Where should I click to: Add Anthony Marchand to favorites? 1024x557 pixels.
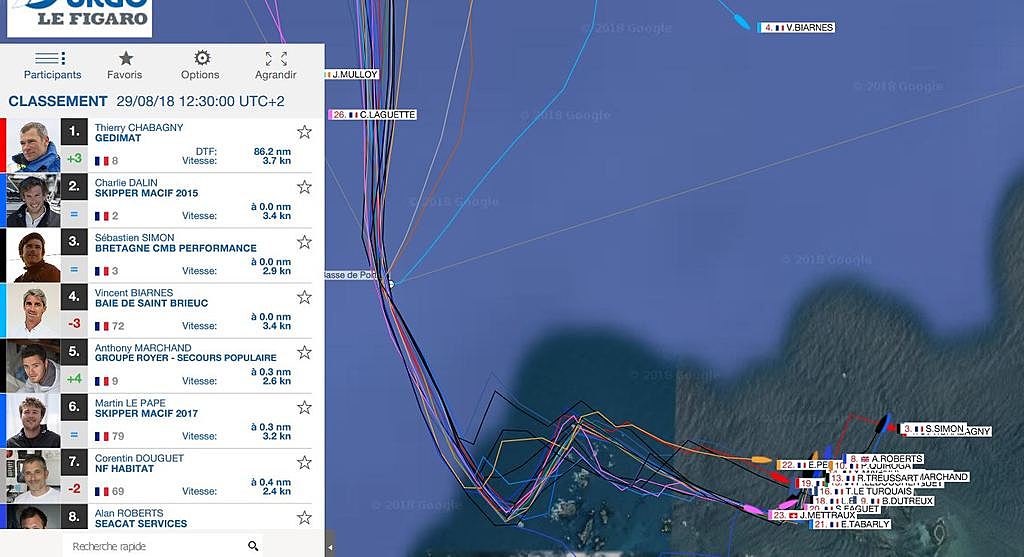click(x=304, y=353)
